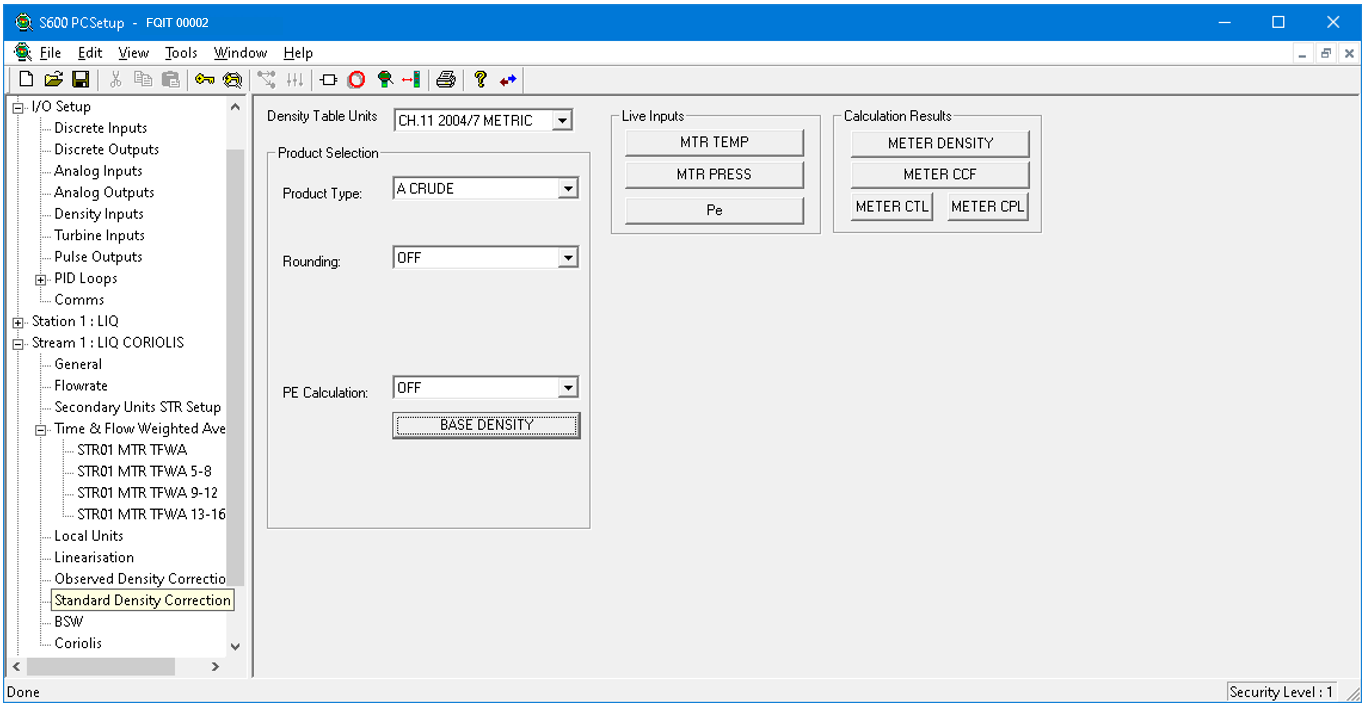Click the BASE DENSITY button
This screenshot has width=1367, height=709.
[486, 425]
